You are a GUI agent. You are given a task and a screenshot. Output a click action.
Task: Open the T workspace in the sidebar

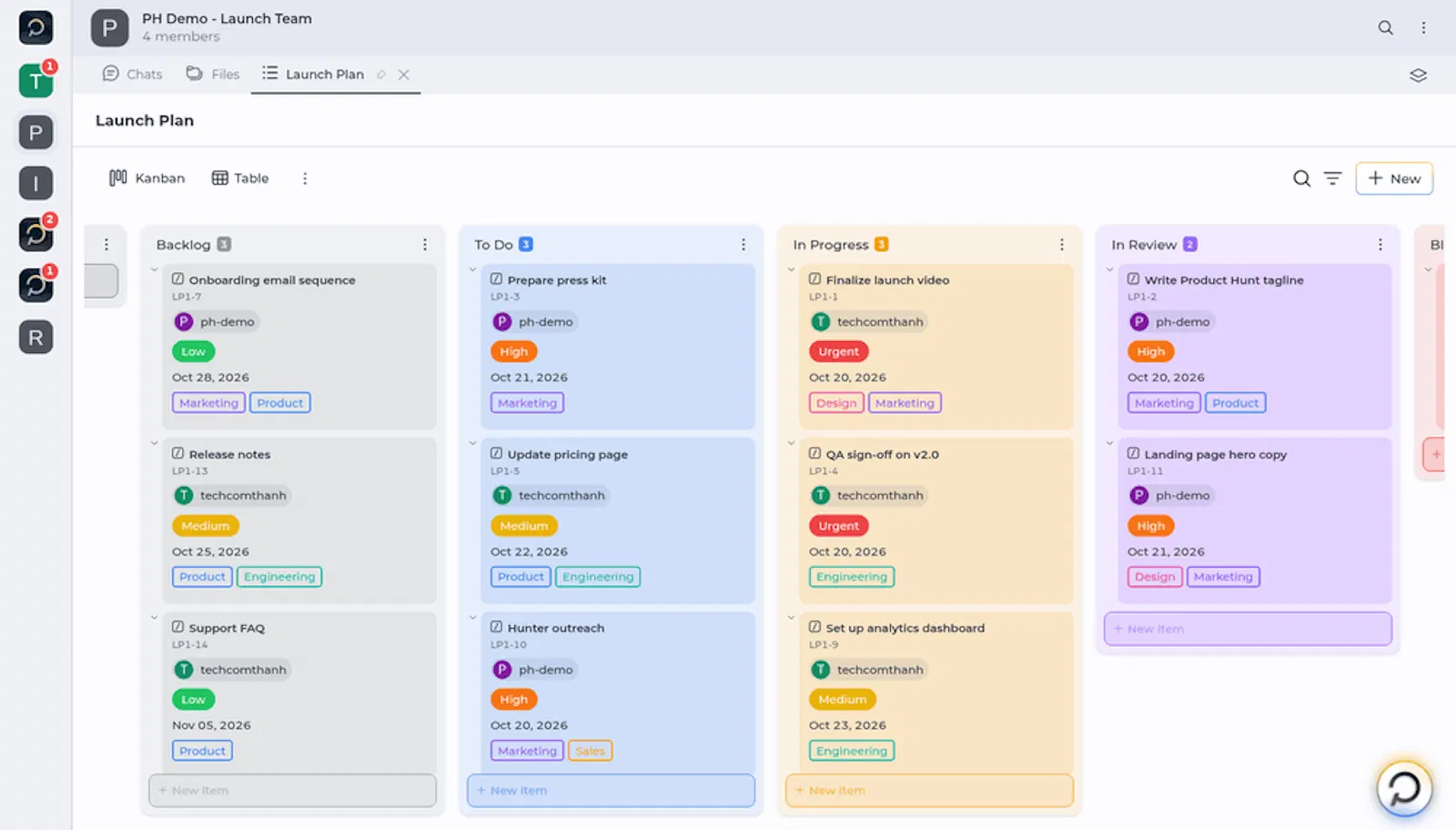[x=35, y=81]
